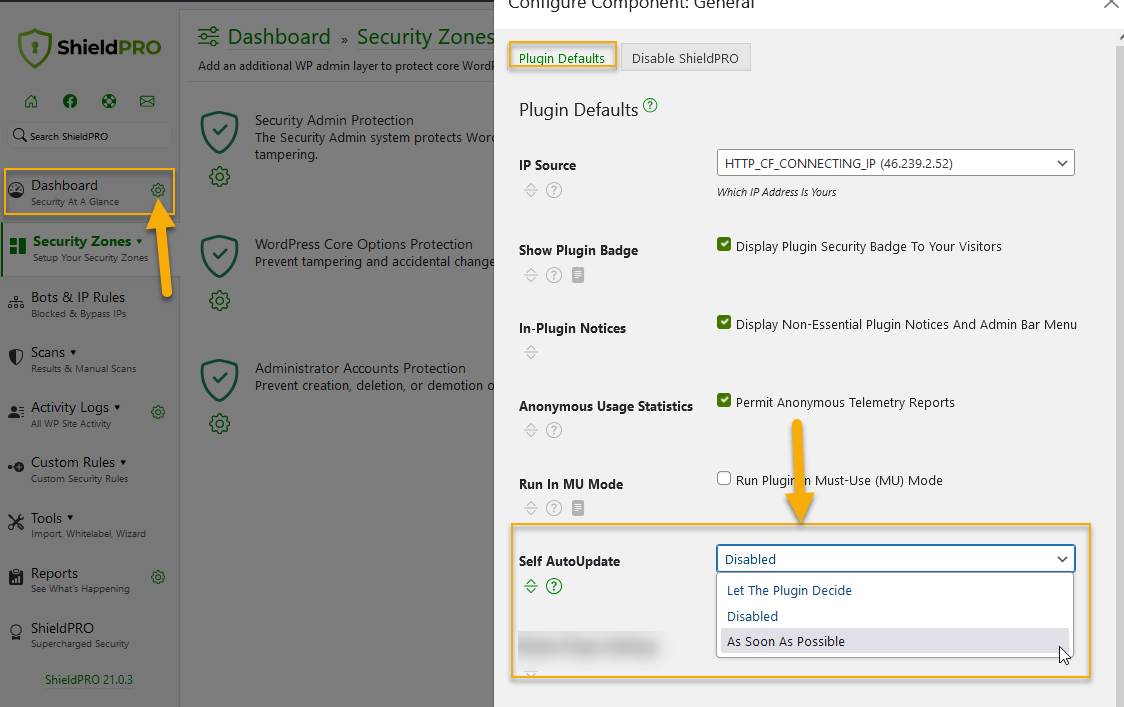1124x707 pixels.
Task: Click shield icon for WordPress Core Options Protection
Action: [219, 257]
